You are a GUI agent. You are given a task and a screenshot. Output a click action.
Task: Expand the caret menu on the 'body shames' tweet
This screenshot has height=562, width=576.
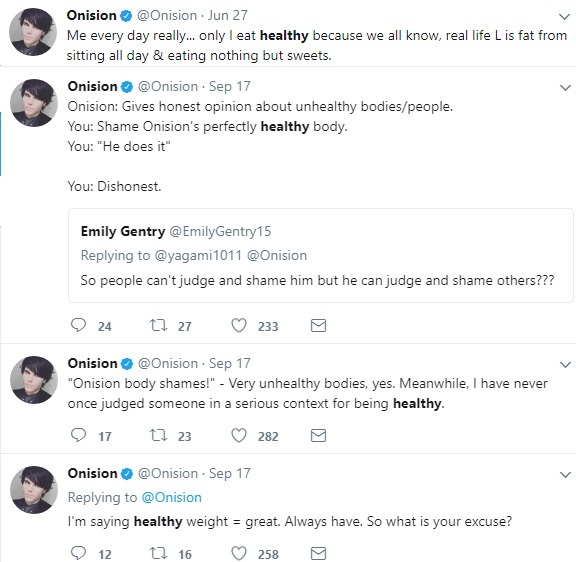click(565, 365)
